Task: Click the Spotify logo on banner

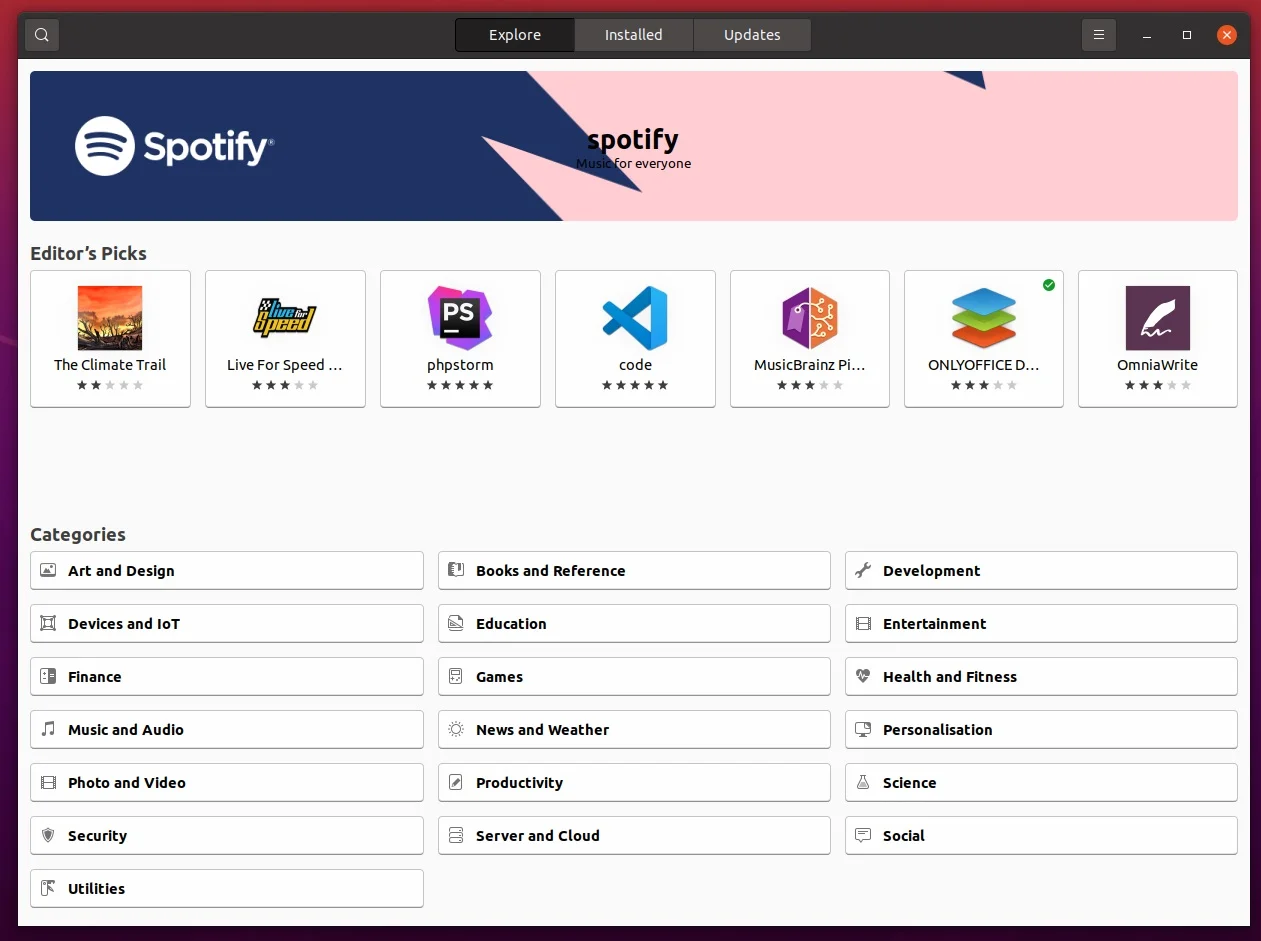Action: 174,146
